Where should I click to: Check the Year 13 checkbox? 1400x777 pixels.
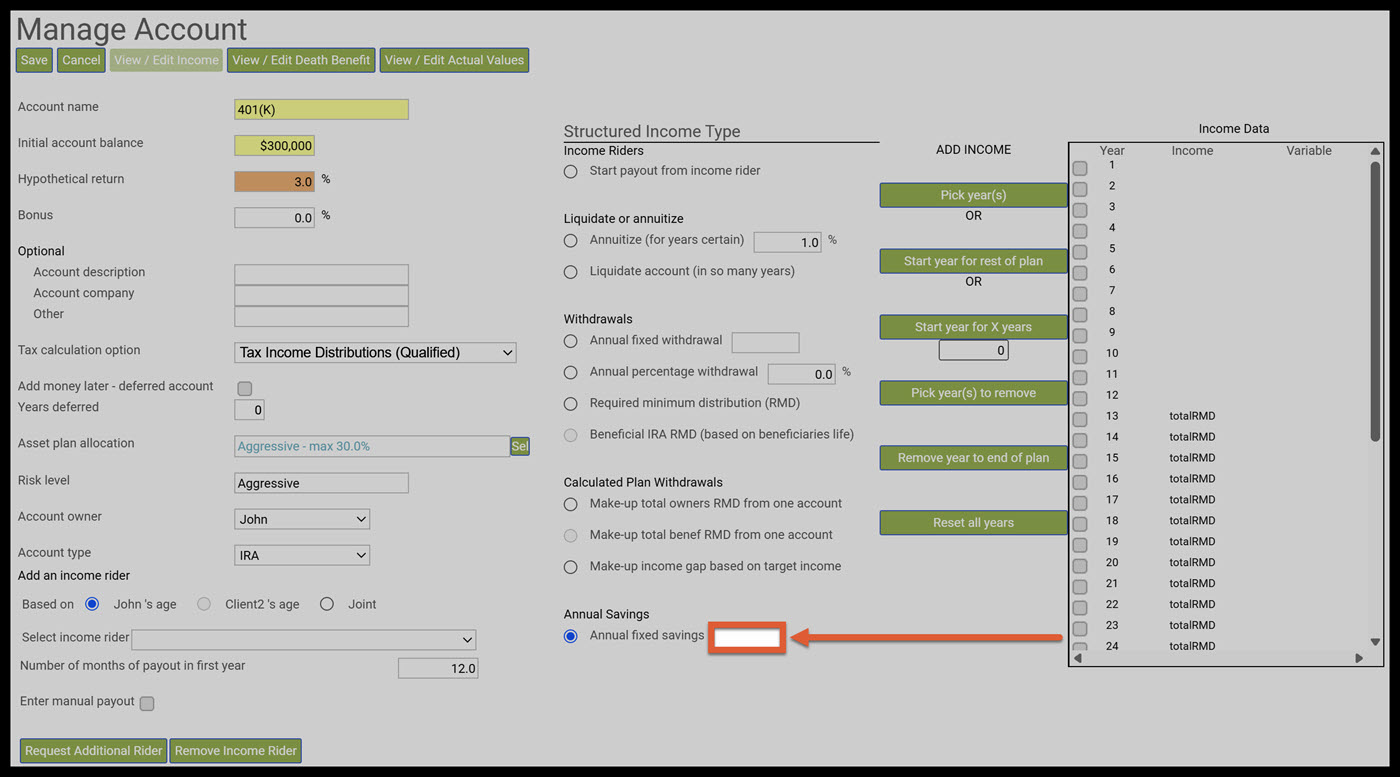click(x=1080, y=419)
